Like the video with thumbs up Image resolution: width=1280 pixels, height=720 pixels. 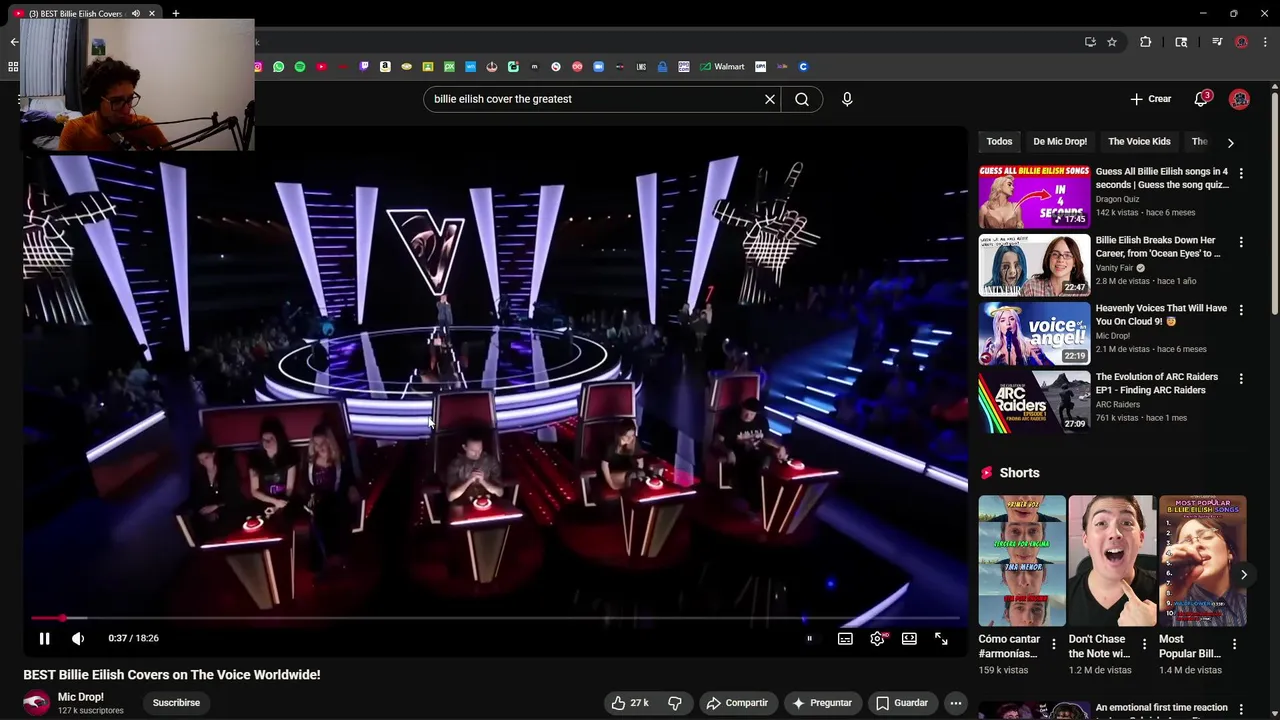[x=630, y=703]
